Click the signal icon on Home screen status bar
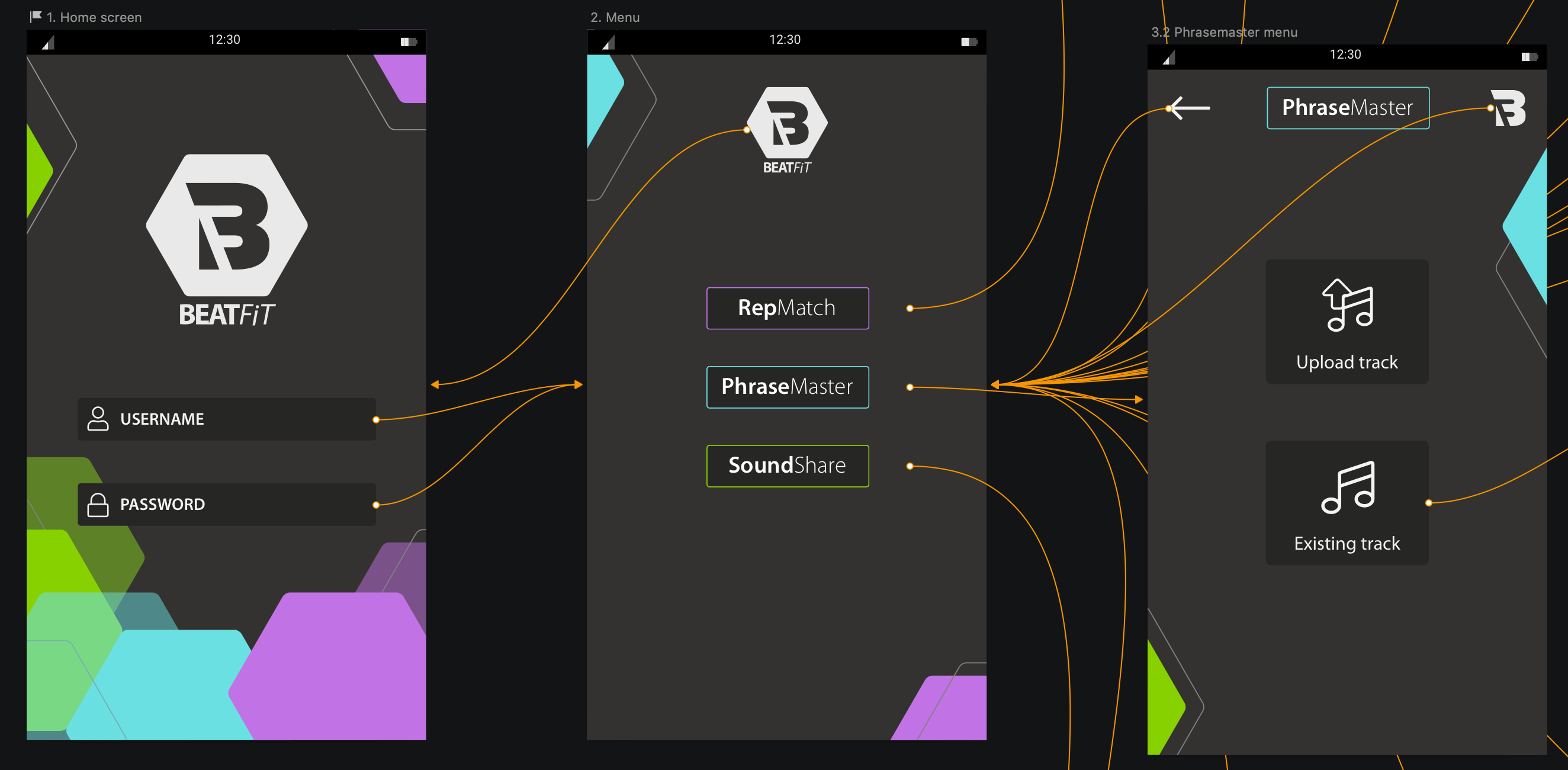 (47, 42)
